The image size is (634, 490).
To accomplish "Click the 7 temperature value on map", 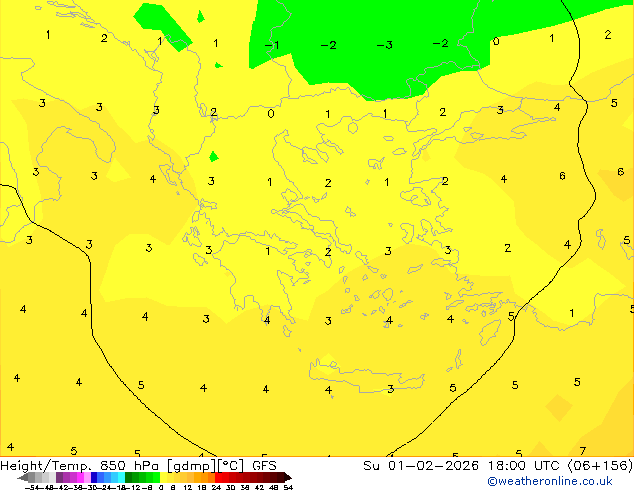I will coord(583,451).
